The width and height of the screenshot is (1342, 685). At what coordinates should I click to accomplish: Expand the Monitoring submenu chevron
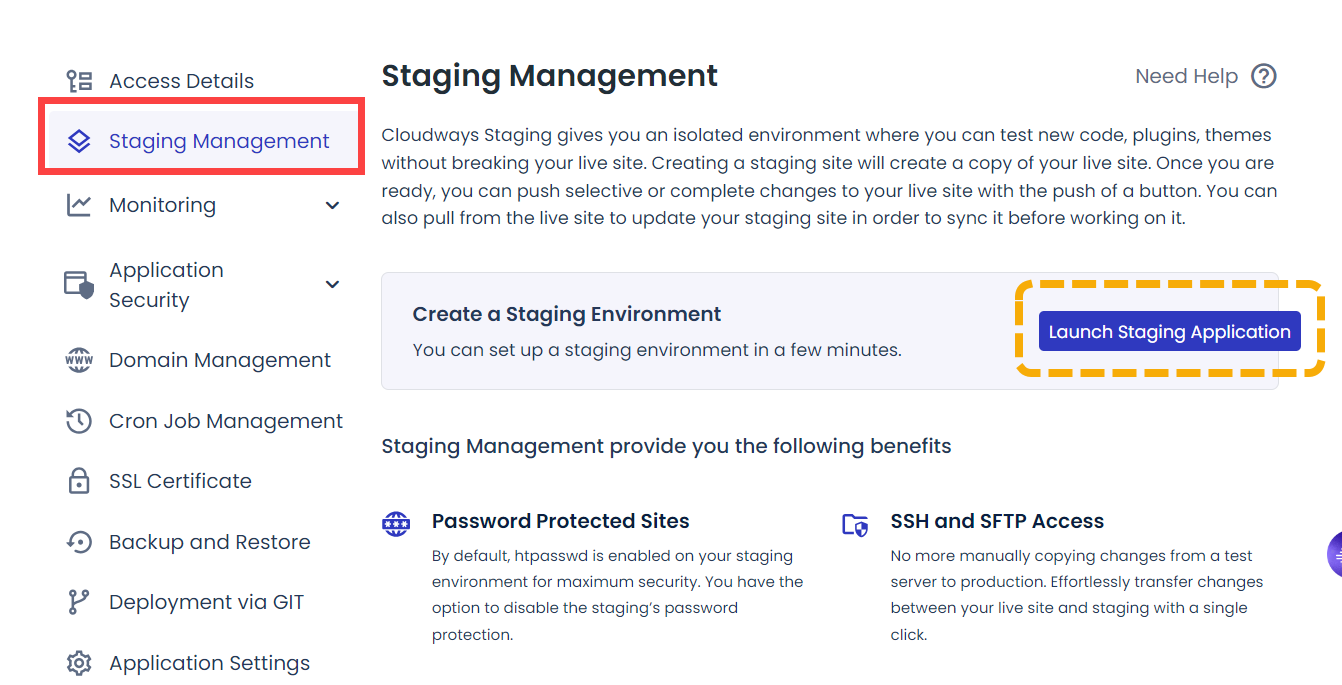click(333, 205)
